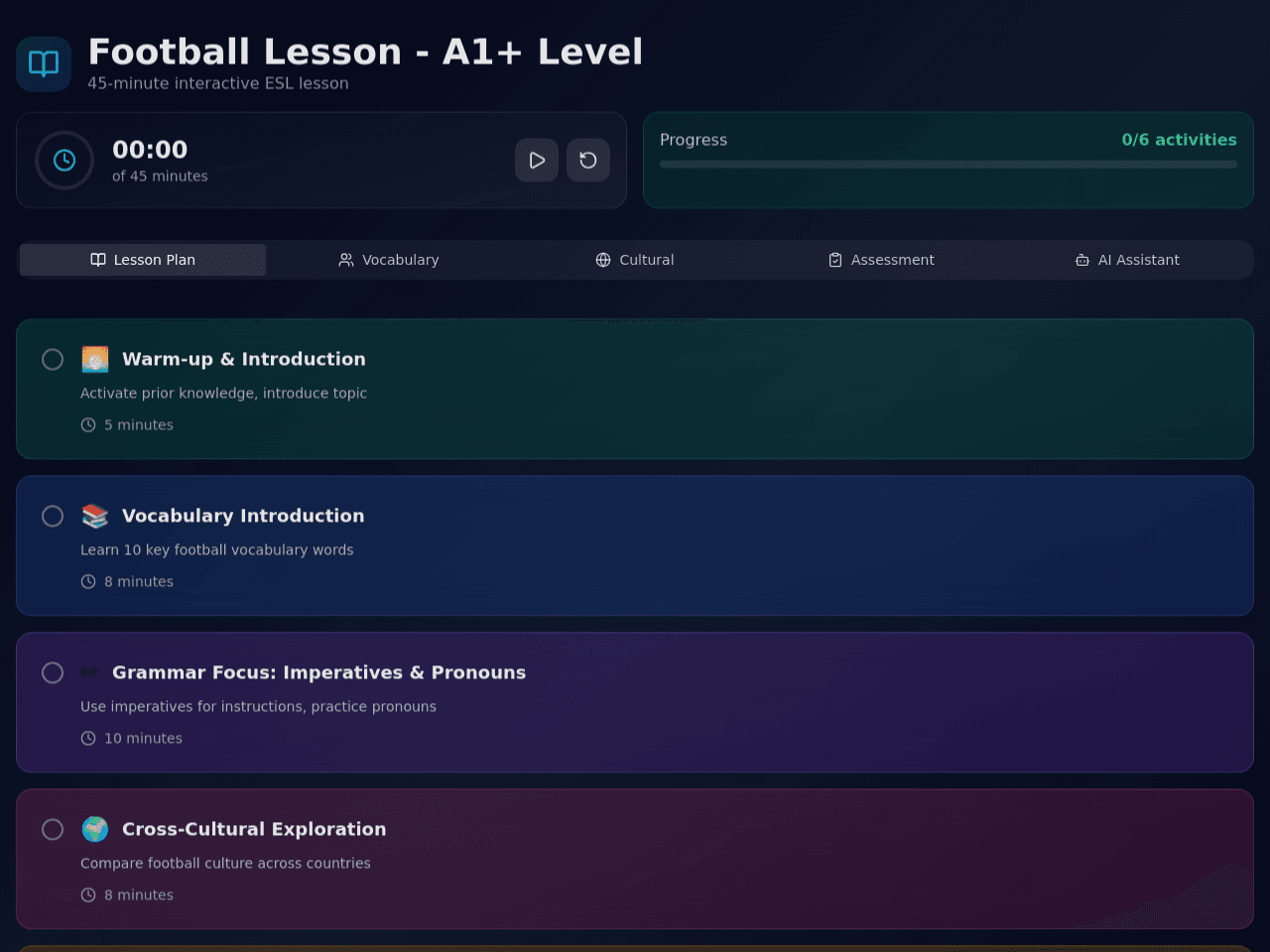The height and width of the screenshot is (952, 1270).
Task: Click the clock icon beside 10 minutes
Action: (x=88, y=738)
